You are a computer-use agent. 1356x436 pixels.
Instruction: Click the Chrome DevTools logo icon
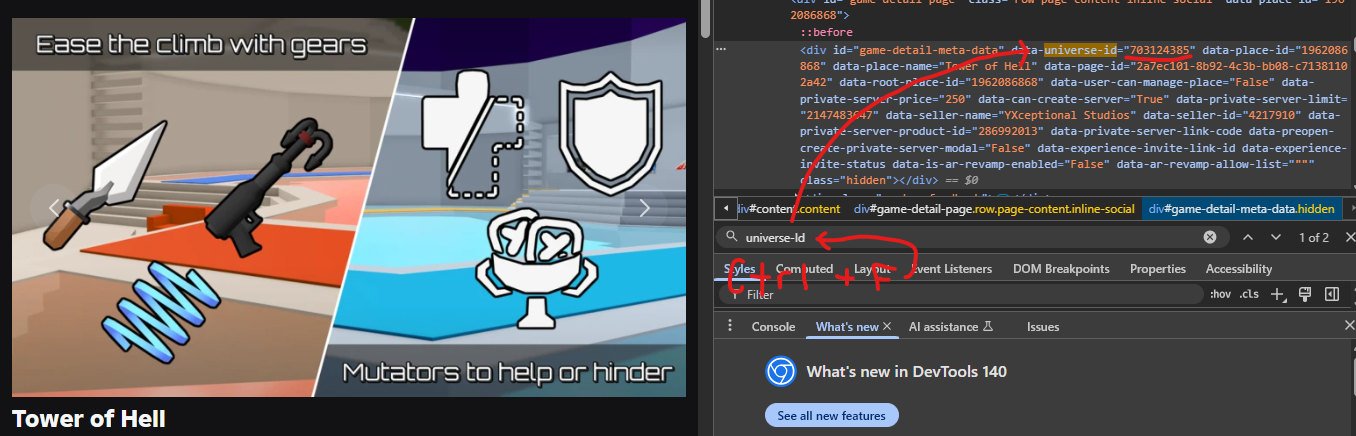tap(780, 372)
